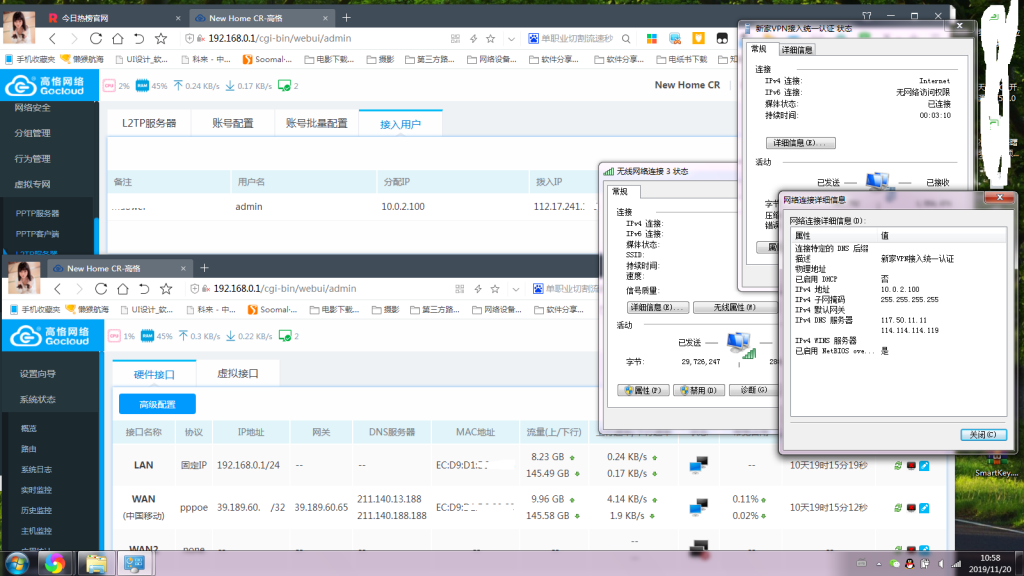Open the Soomal bookmark in the upper browser
1024x576 pixels.
267,59
